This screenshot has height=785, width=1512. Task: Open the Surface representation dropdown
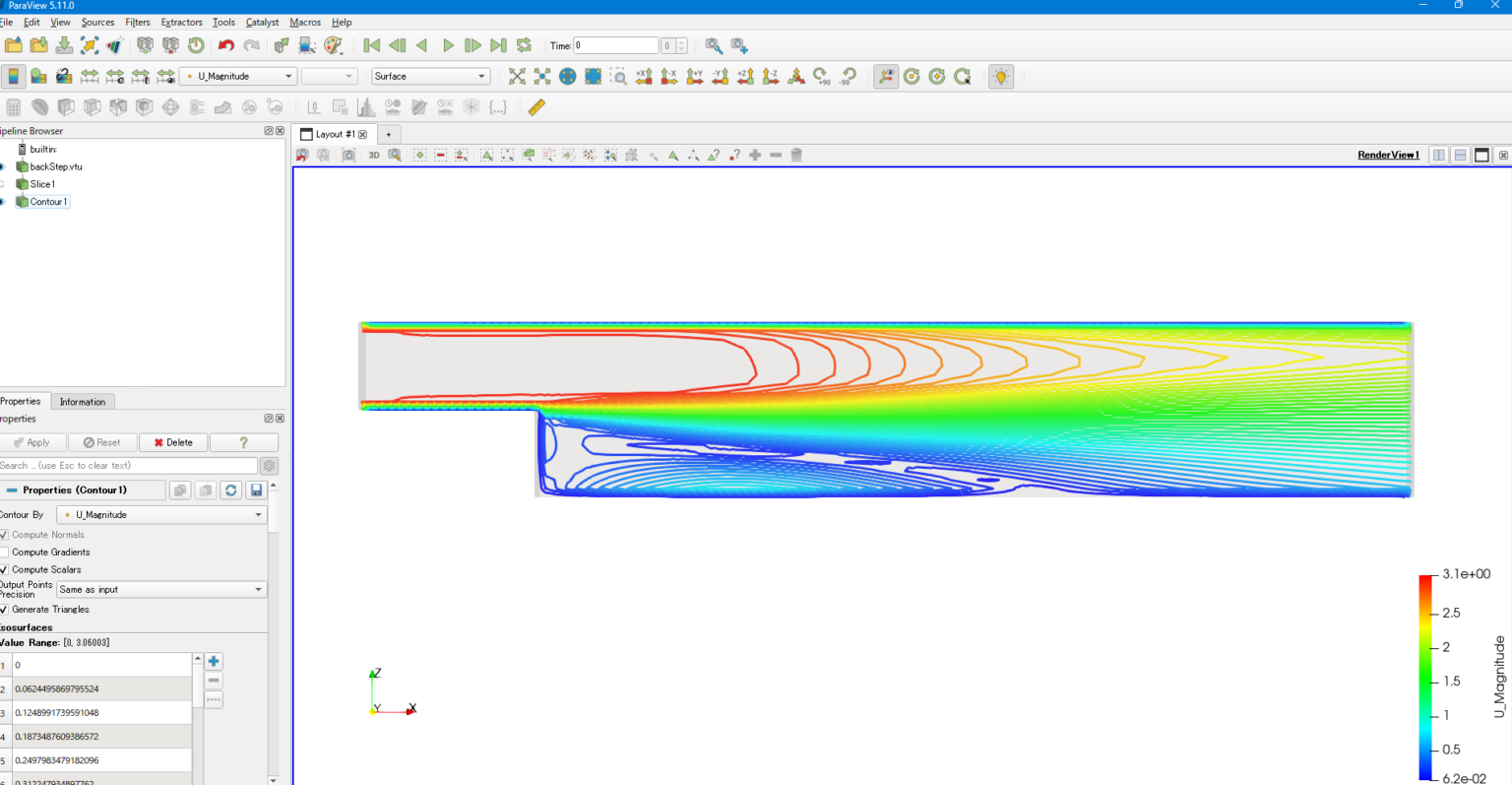[430, 76]
